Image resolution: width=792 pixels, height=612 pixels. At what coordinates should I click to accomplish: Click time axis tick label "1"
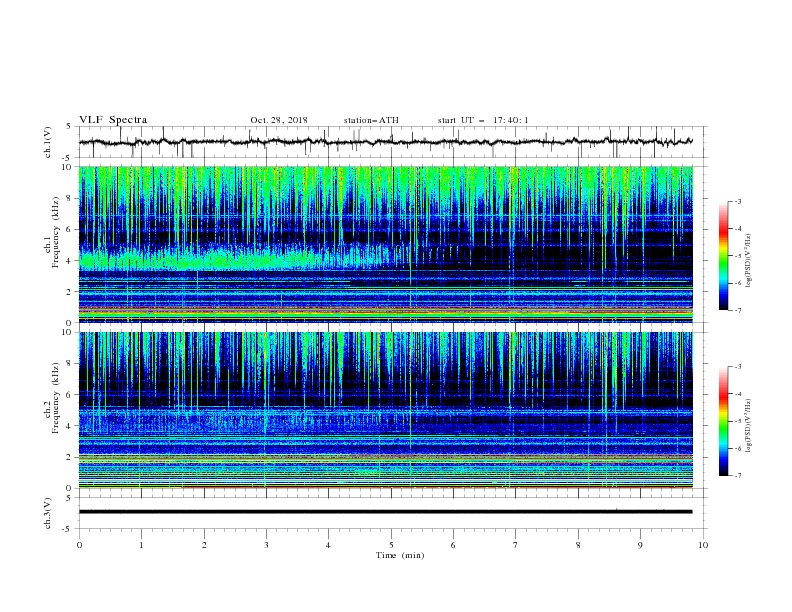141,545
